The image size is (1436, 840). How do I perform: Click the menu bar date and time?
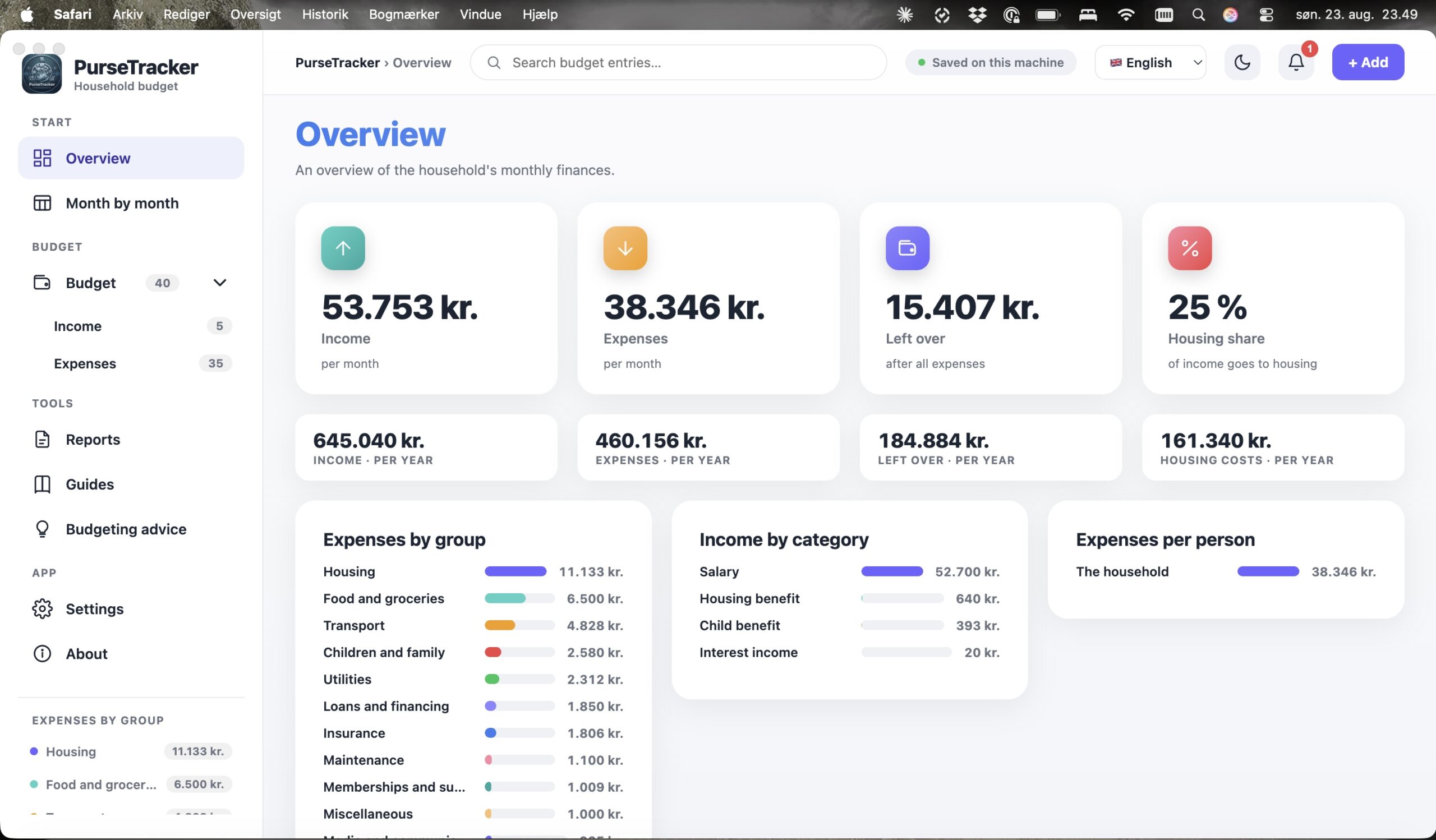[x=1356, y=14]
